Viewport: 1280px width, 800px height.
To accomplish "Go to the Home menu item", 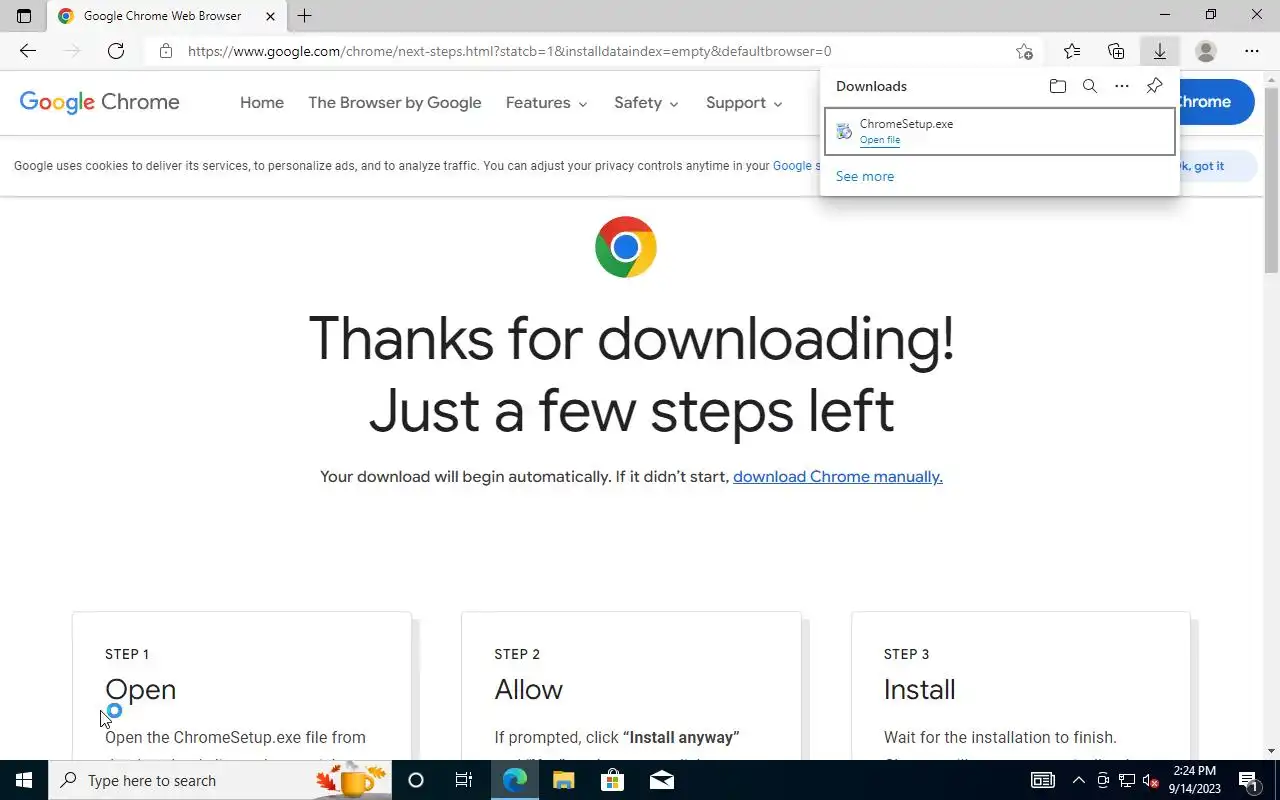I will tap(262, 103).
